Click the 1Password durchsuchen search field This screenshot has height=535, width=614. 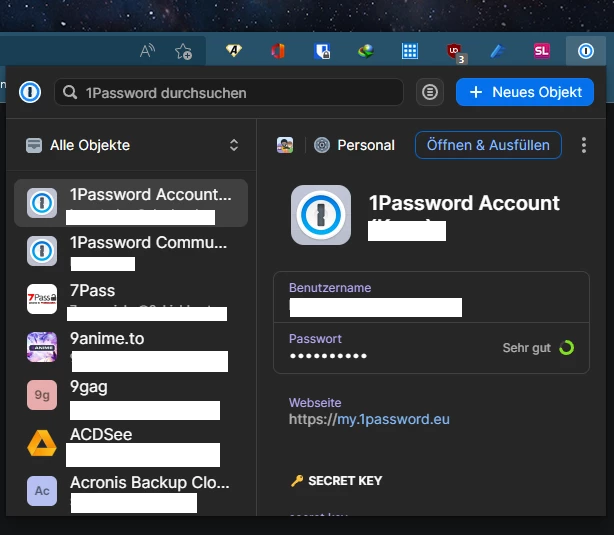pos(229,92)
